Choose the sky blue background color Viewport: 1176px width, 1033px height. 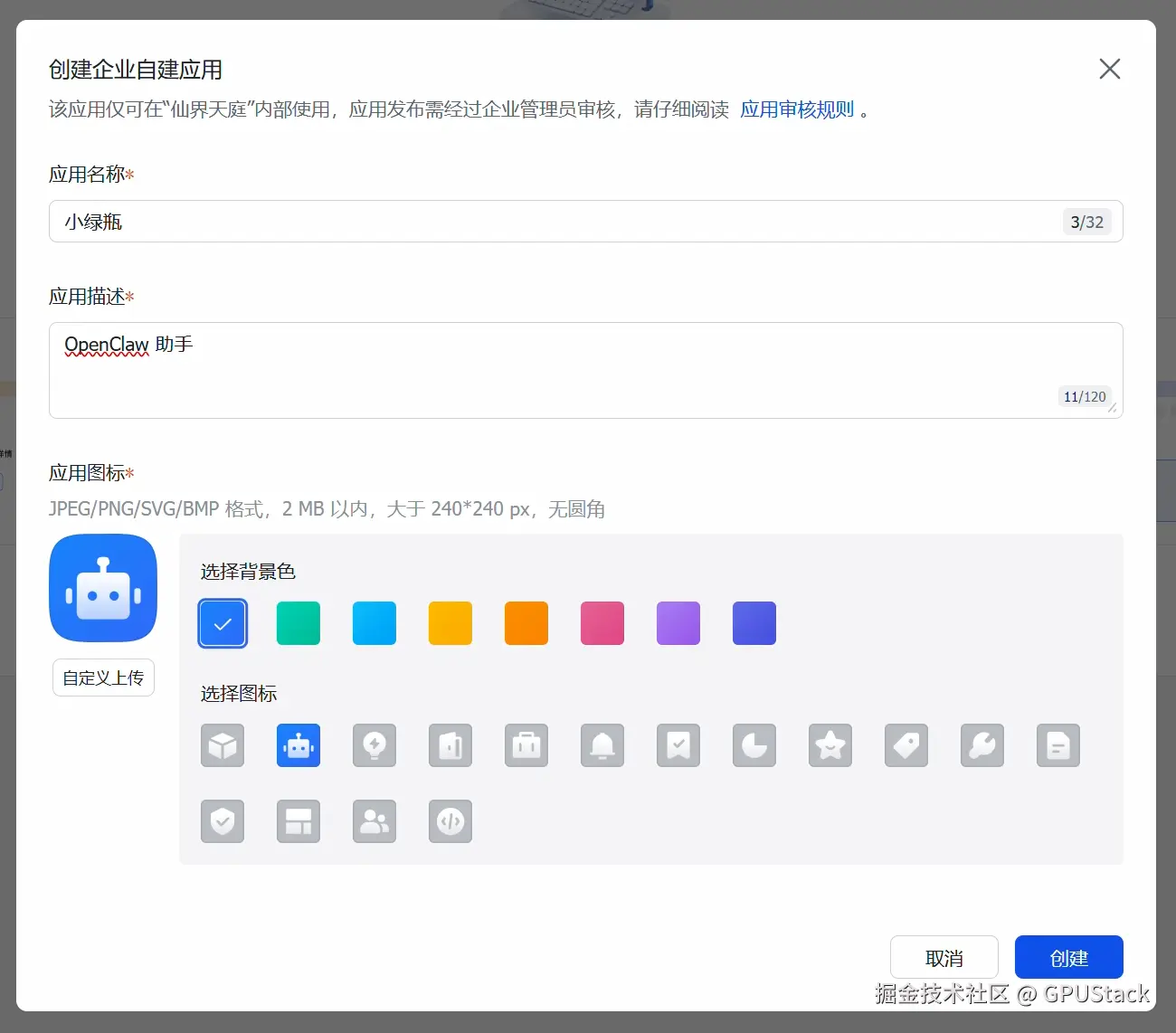(x=375, y=623)
